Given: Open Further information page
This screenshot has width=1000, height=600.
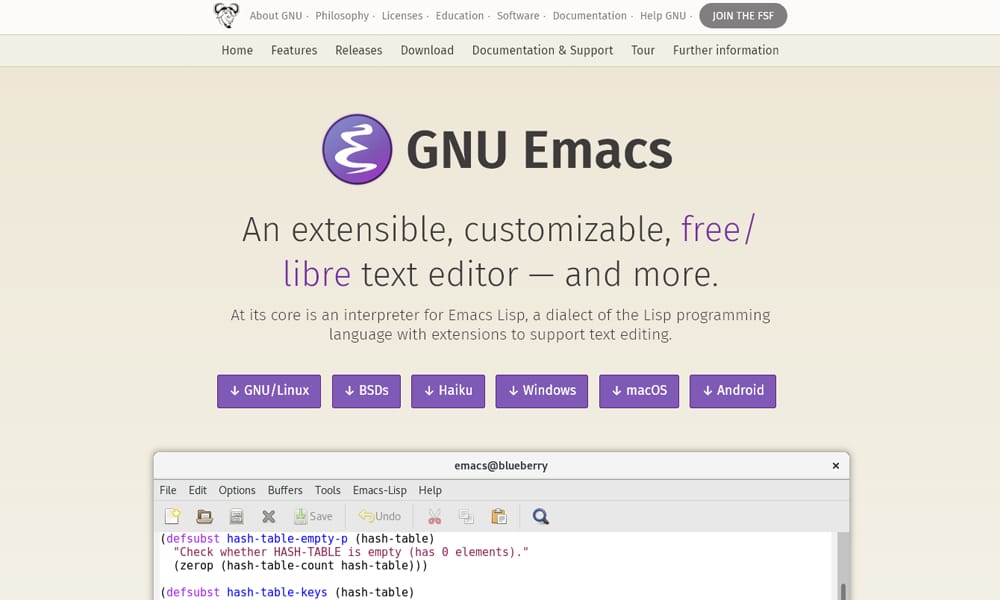Looking at the screenshot, I should click(x=726, y=50).
